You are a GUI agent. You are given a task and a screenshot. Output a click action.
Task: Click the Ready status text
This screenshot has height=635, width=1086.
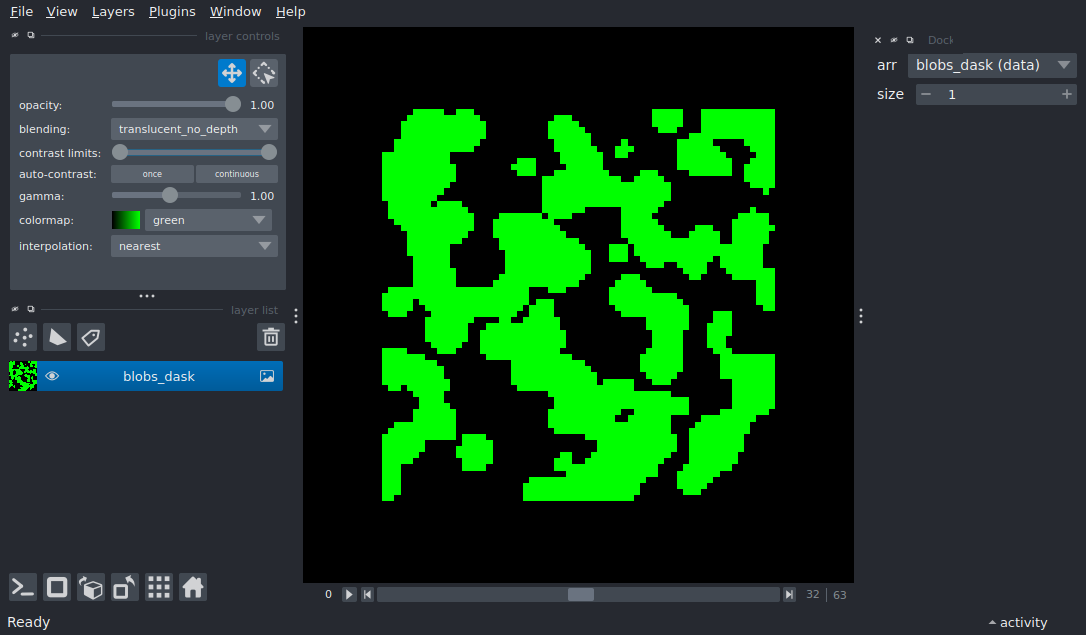pyautogui.click(x=28, y=623)
